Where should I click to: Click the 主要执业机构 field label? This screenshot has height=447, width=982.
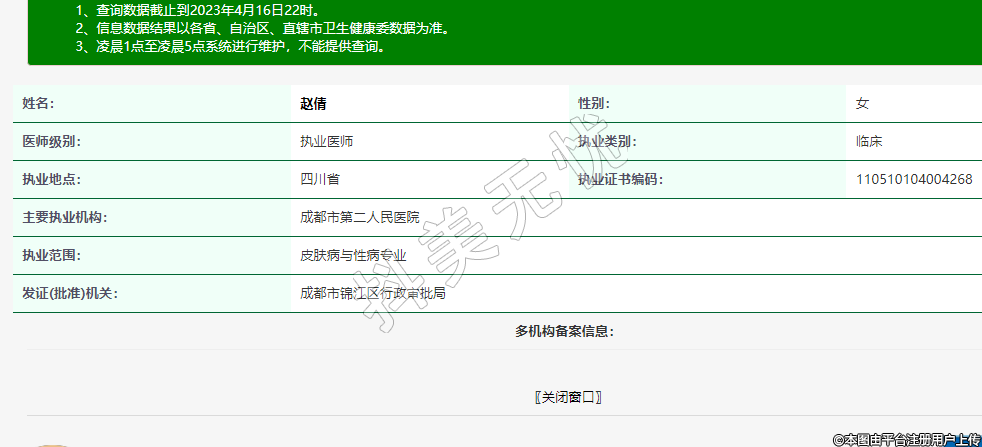click(64, 218)
